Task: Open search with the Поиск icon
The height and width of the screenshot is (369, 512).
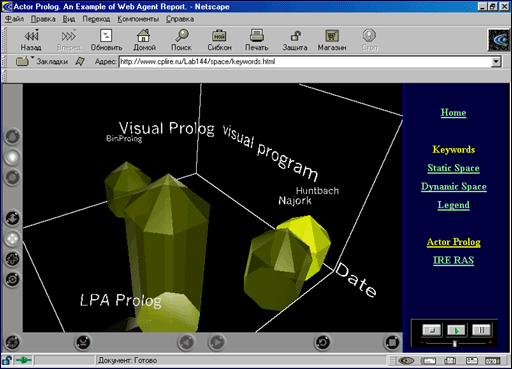Action: point(182,35)
